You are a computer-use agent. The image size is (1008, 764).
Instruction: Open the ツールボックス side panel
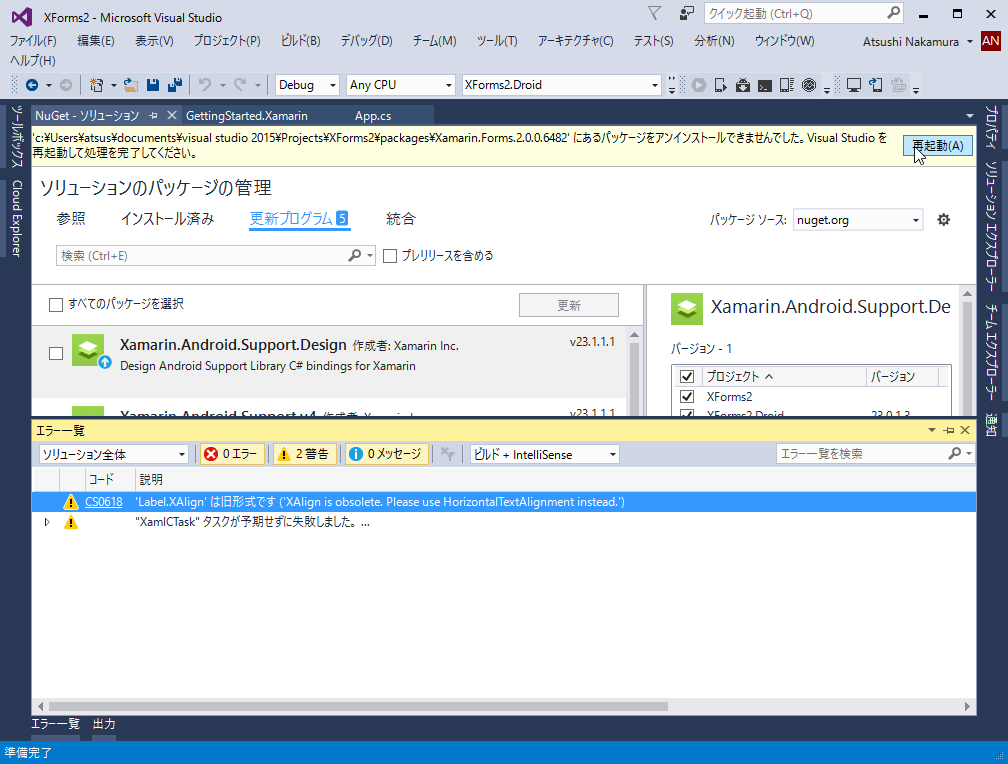17,136
